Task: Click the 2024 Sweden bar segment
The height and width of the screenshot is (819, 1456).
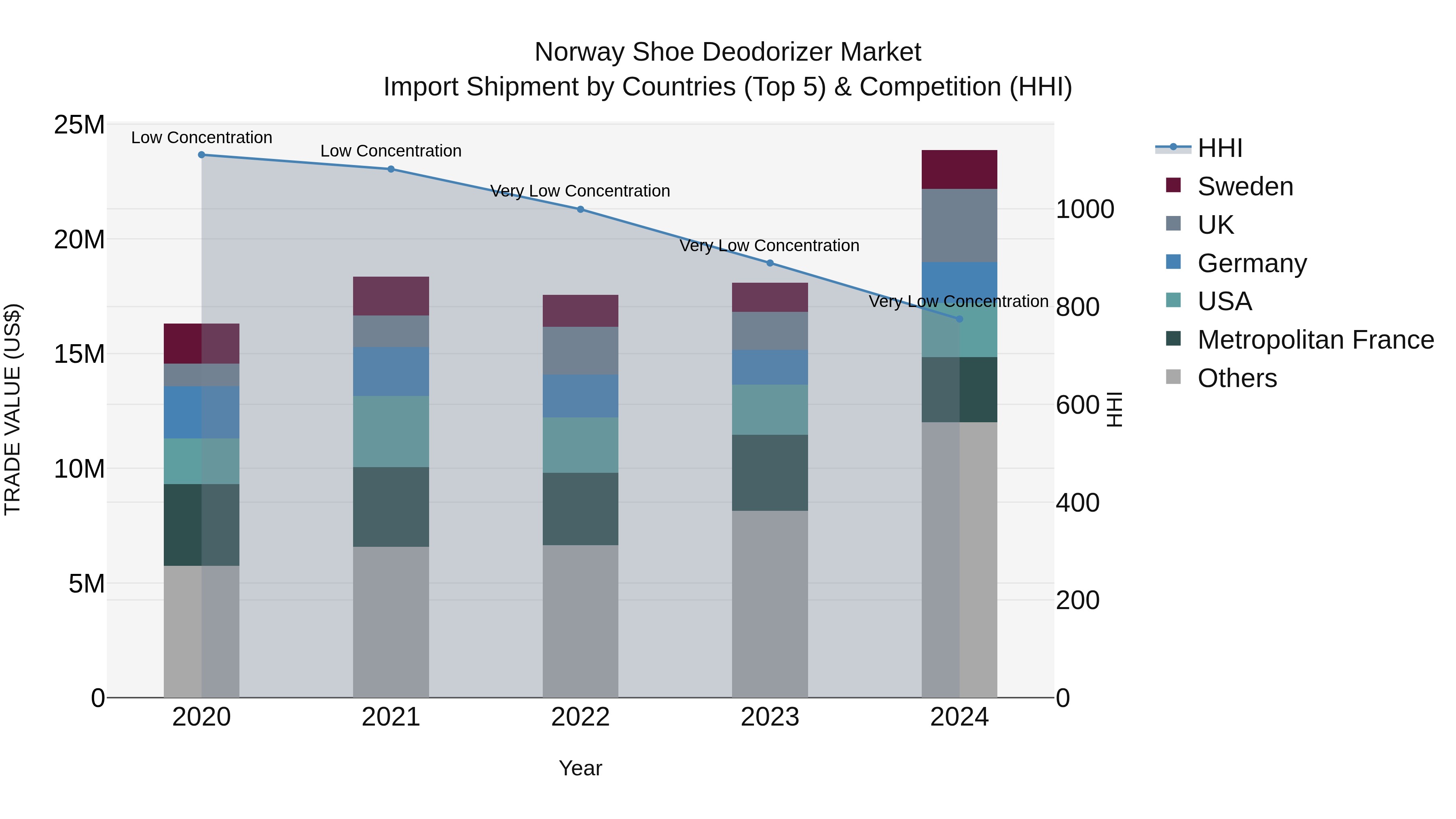Action: pos(959,169)
